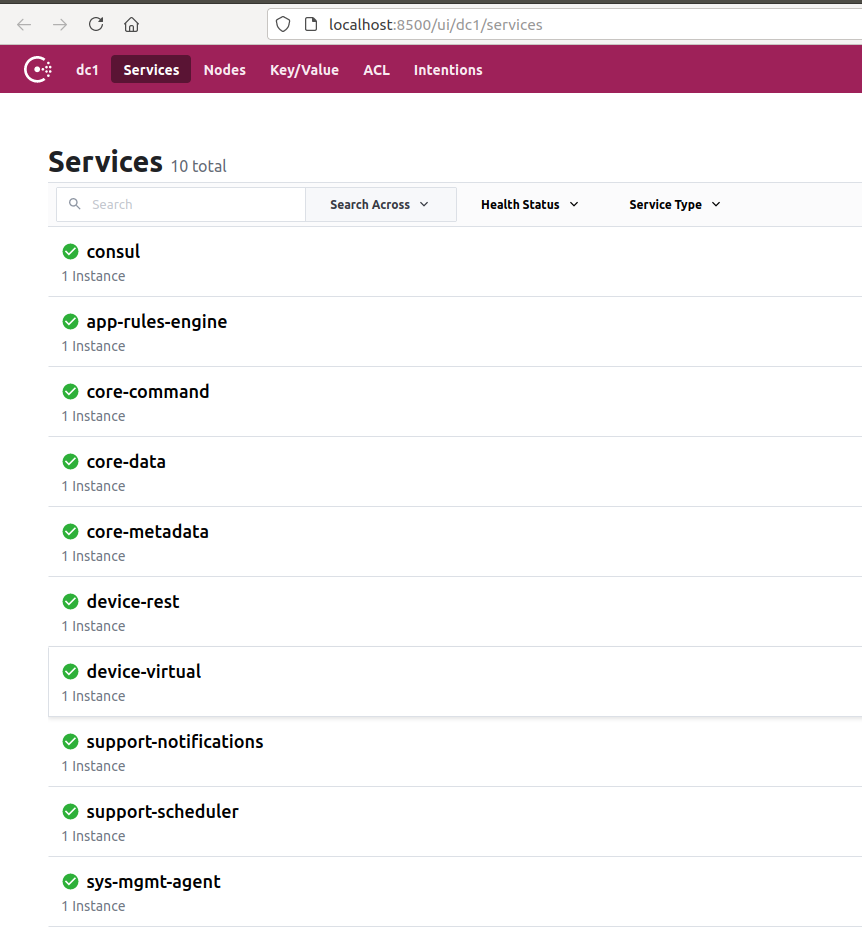Open the core-metadata service

click(148, 532)
